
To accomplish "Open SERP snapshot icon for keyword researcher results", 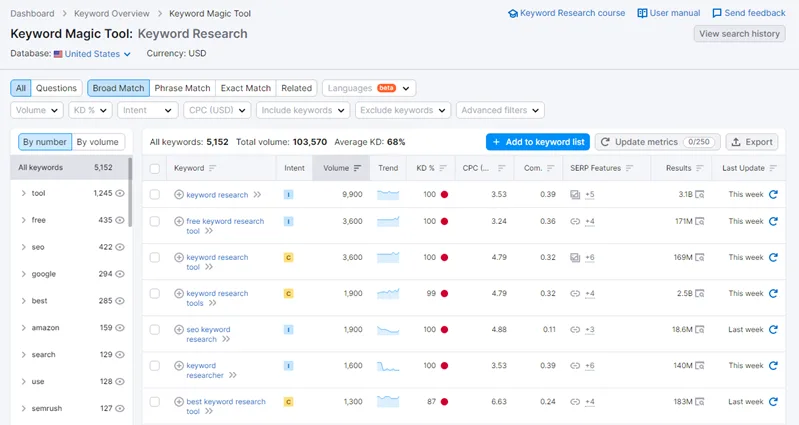I will 699,366.
